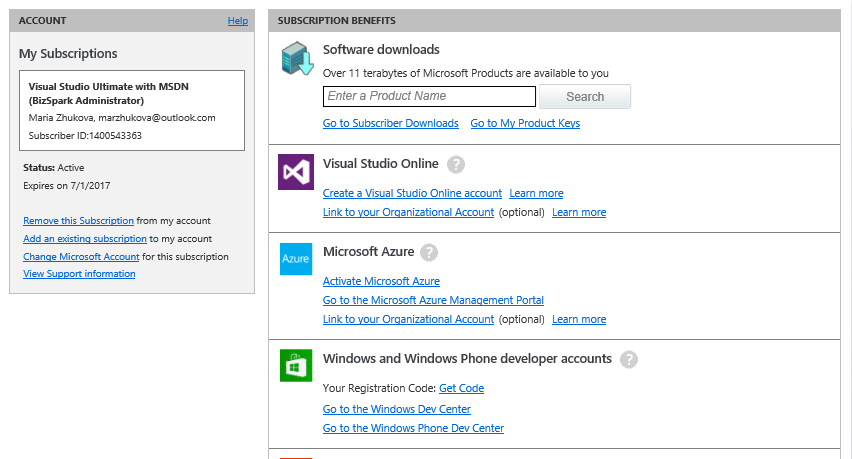Click Learn more next to Create account
The image size is (852, 459).
pos(536,193)
